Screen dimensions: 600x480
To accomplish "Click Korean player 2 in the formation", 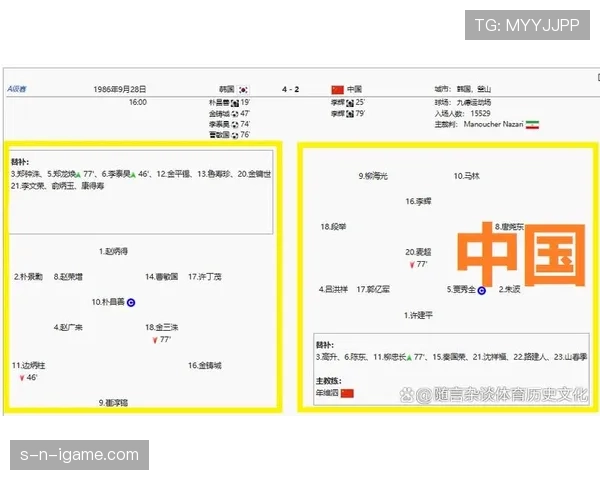I will click(28, 277).
